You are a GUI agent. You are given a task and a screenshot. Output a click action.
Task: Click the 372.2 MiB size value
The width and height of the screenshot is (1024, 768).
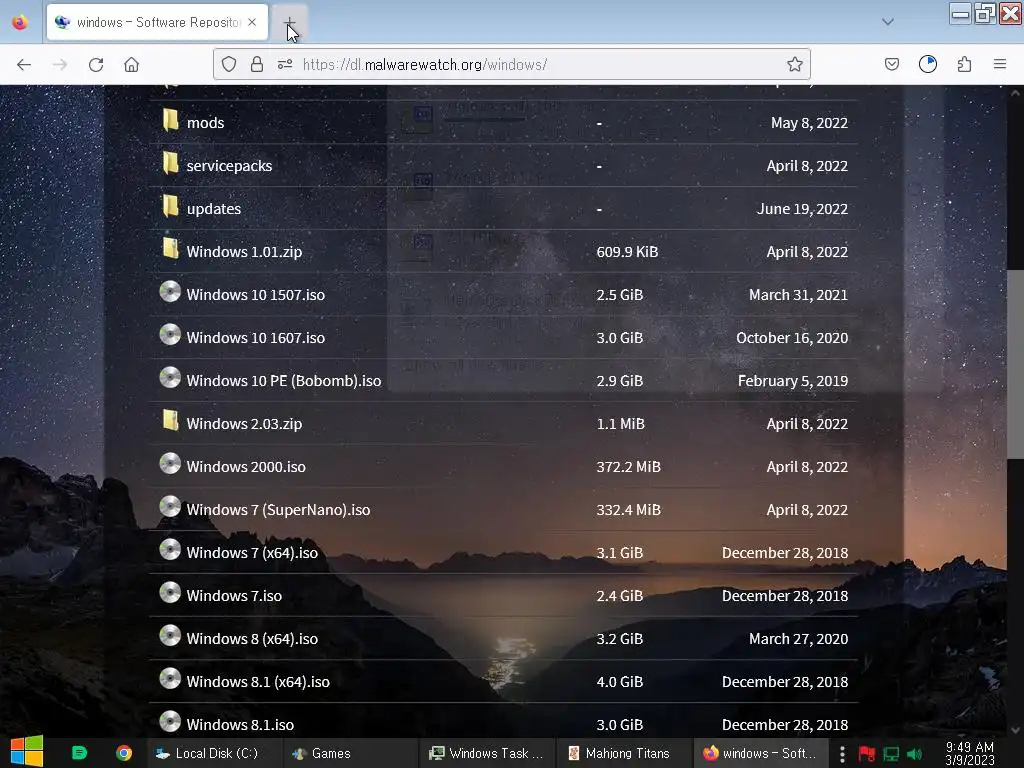pyautogui.click(x=628, y=467)
